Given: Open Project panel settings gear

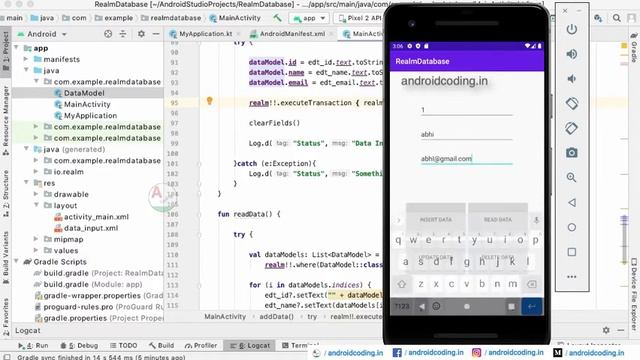Looking at the screenshot, I should pos(141,34).
